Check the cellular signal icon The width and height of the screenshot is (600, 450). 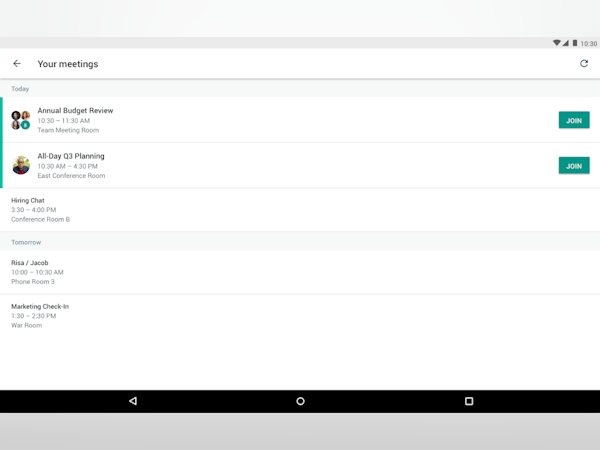point(566,43)
